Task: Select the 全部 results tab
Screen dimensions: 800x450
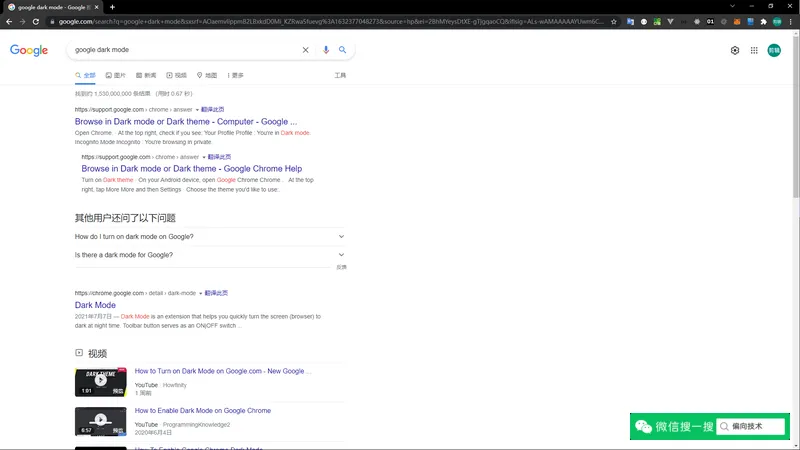Action: [85, 76]
